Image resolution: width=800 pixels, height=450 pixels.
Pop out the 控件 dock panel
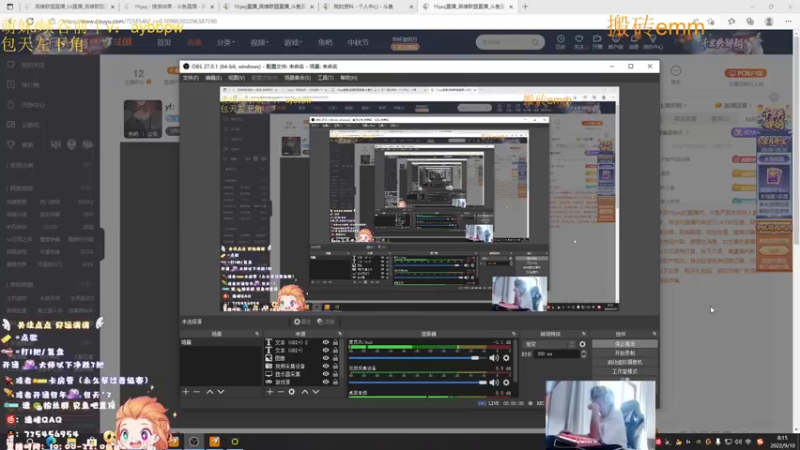click(x=654, y=334)
